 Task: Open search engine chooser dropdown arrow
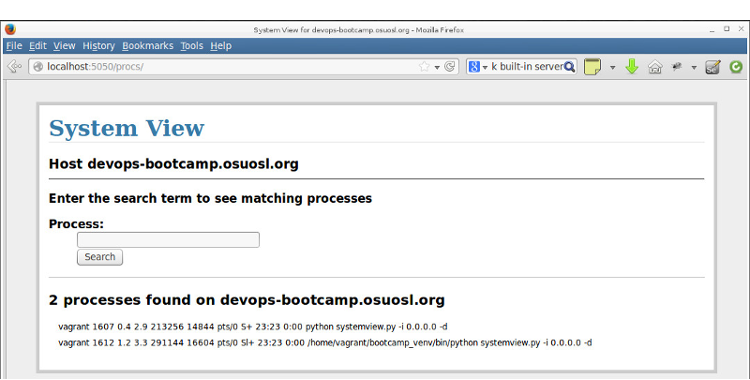485,67
